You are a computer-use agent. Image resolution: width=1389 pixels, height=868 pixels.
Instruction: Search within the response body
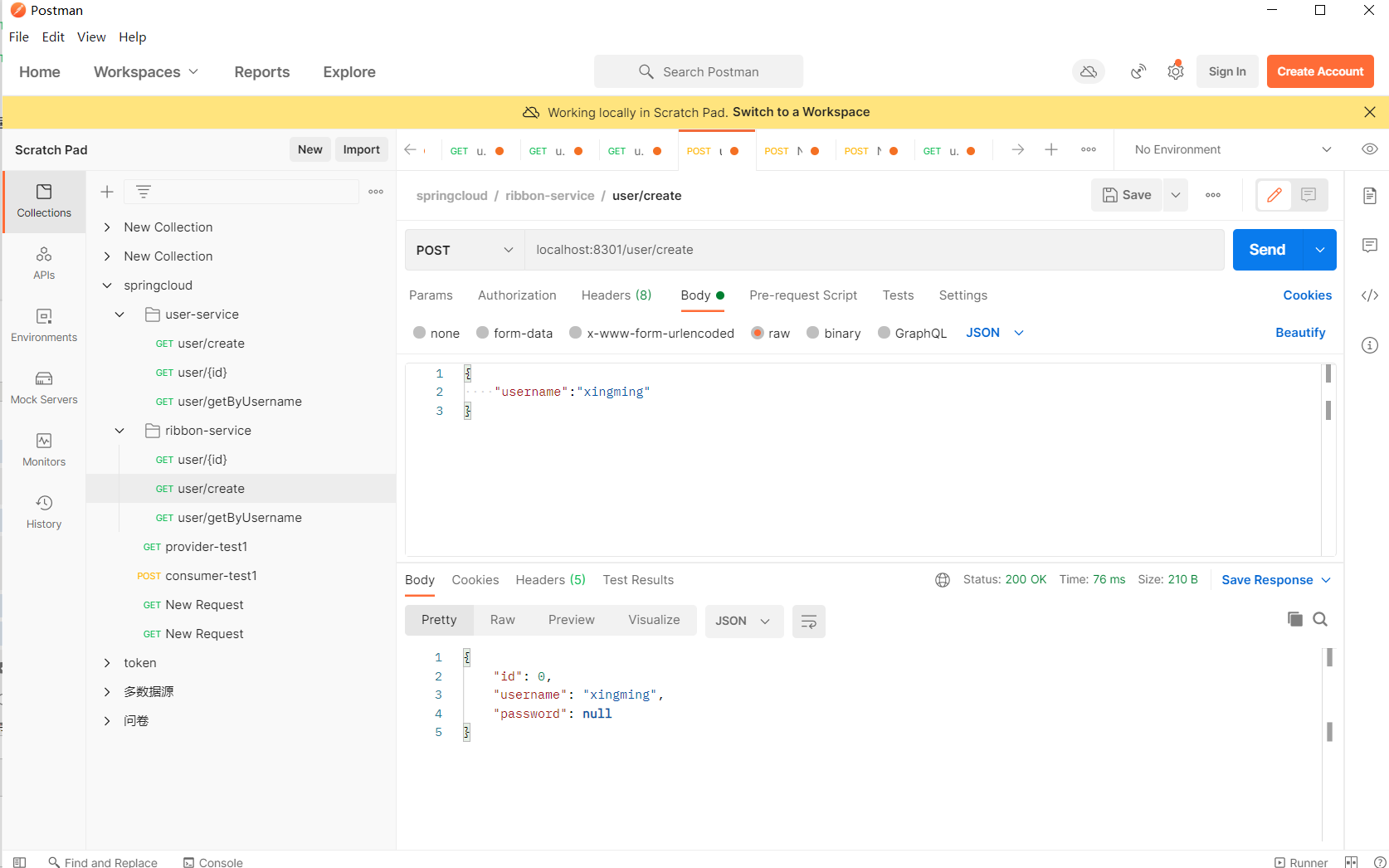(1320, 619)
